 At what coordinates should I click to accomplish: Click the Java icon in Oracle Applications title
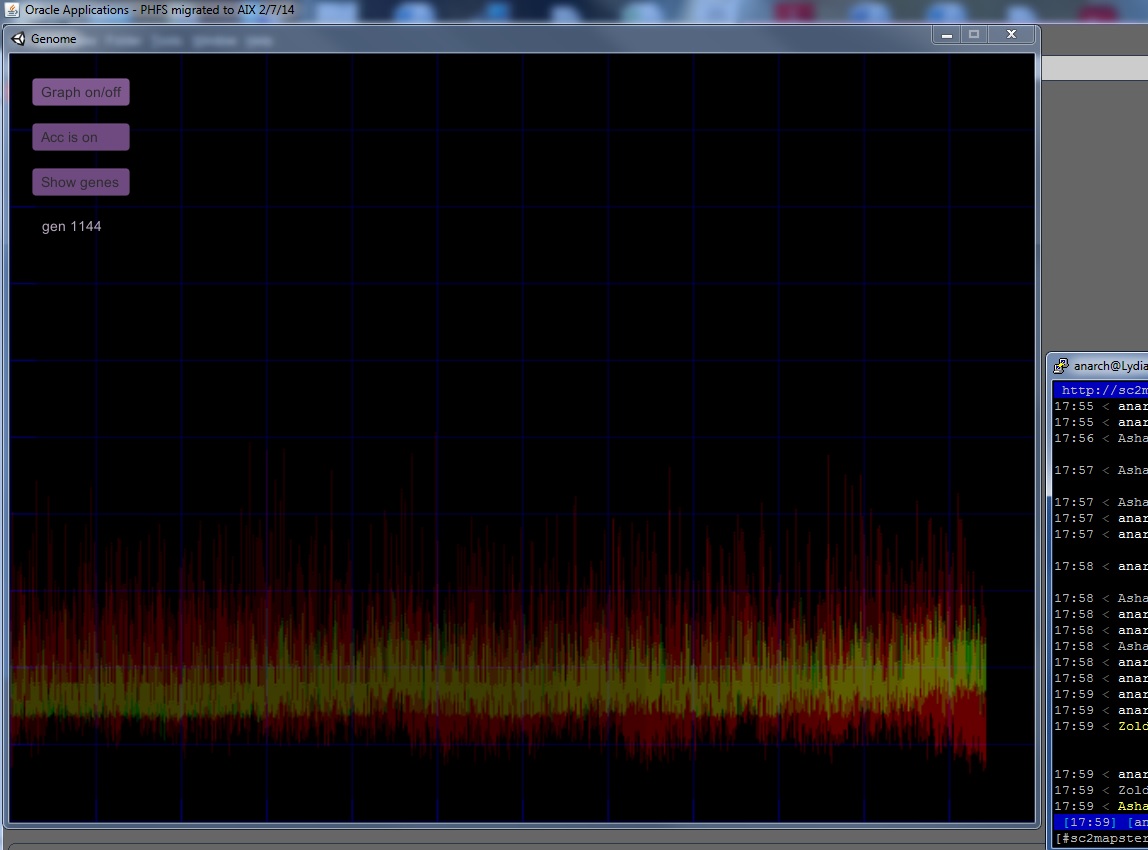pos(12,10)
